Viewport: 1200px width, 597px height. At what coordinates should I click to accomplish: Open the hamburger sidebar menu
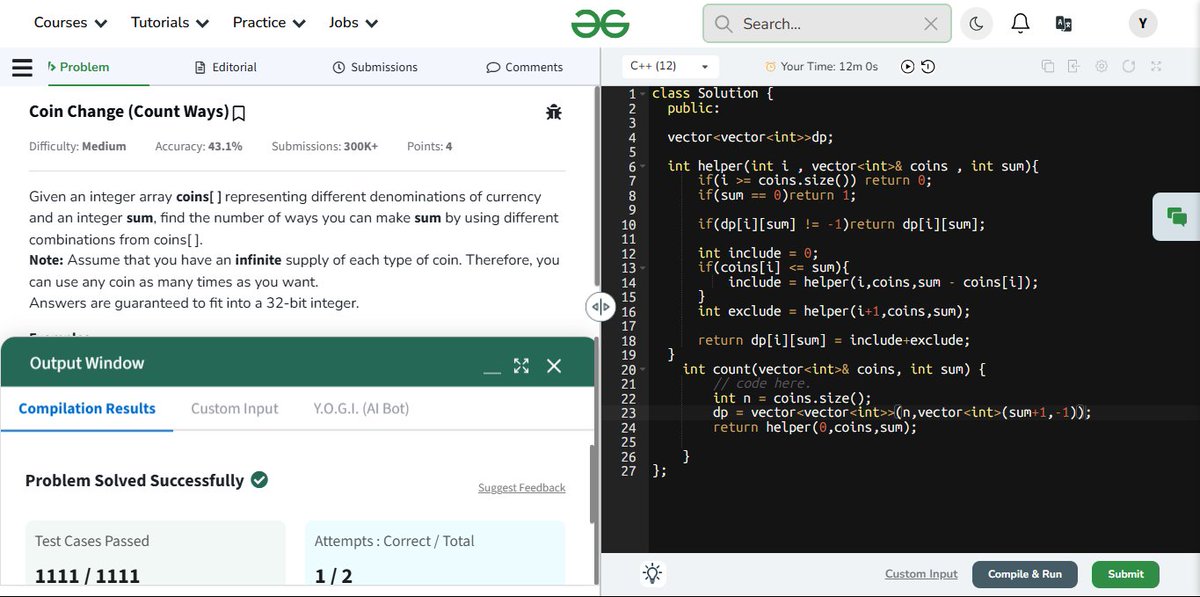(x=22, y=67)
